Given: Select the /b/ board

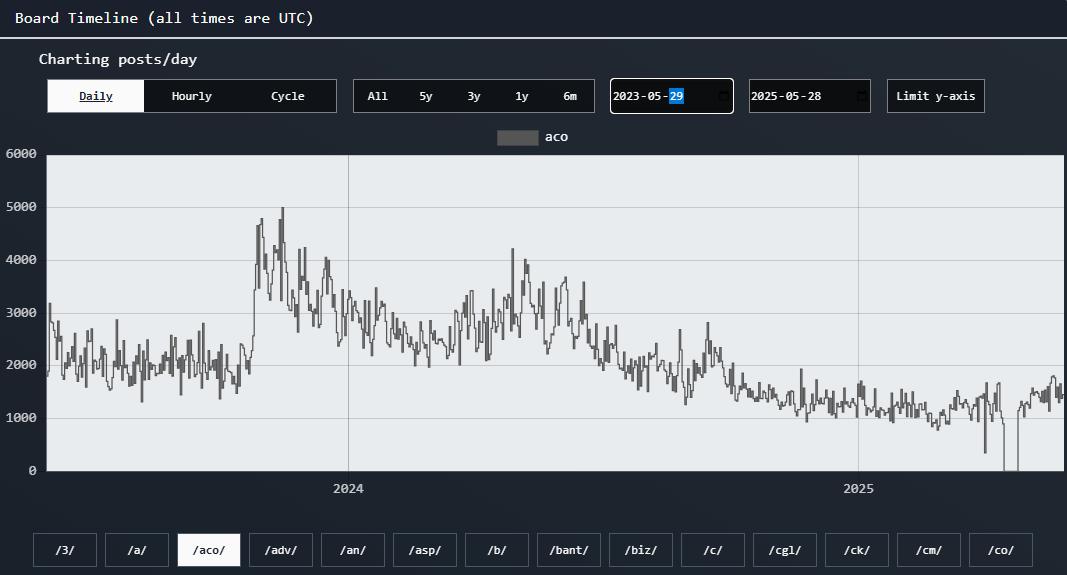Looking at the screenshot, I should pos(497,550).
